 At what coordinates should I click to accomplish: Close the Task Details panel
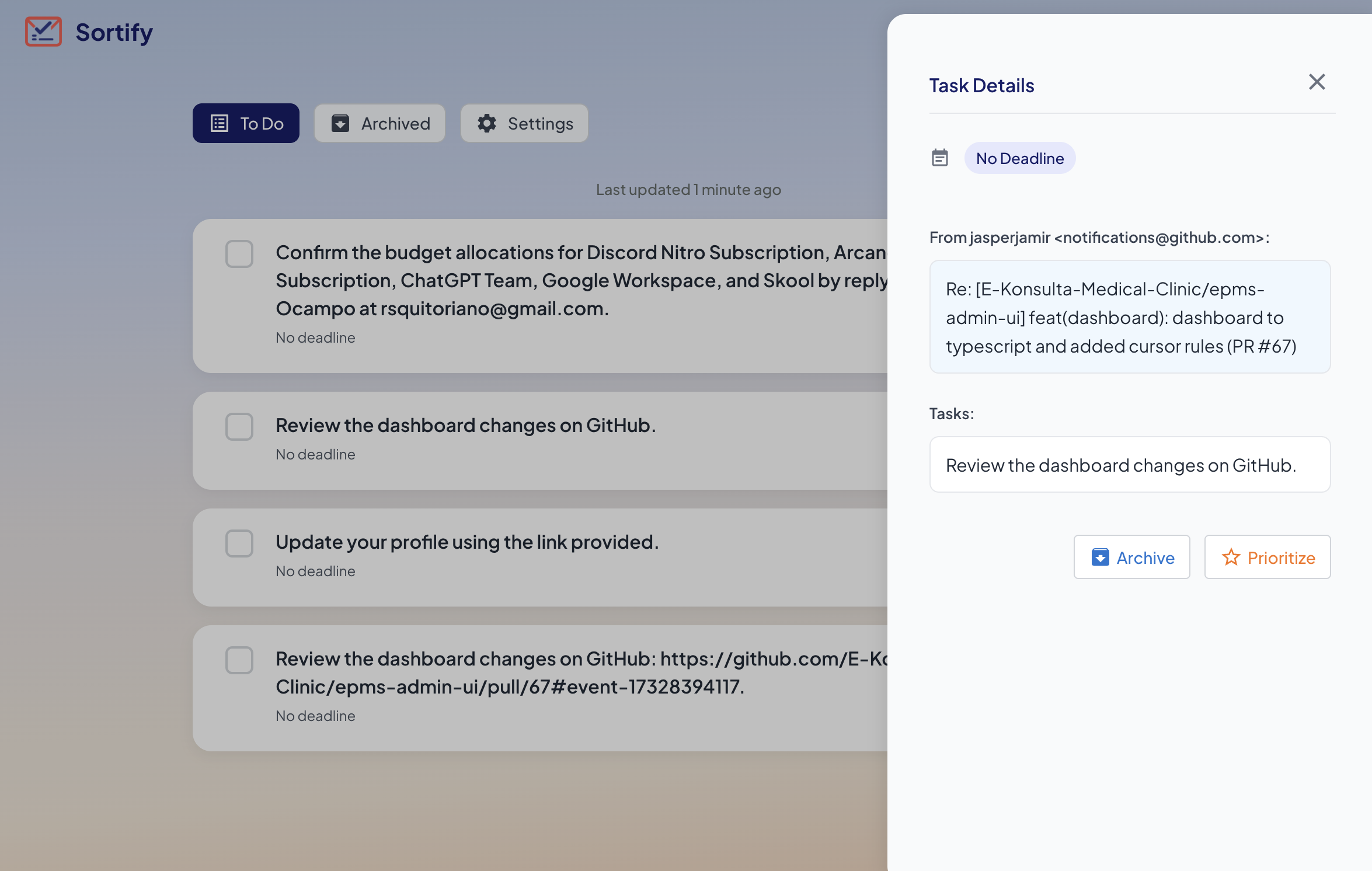(x=1317, y=82)
